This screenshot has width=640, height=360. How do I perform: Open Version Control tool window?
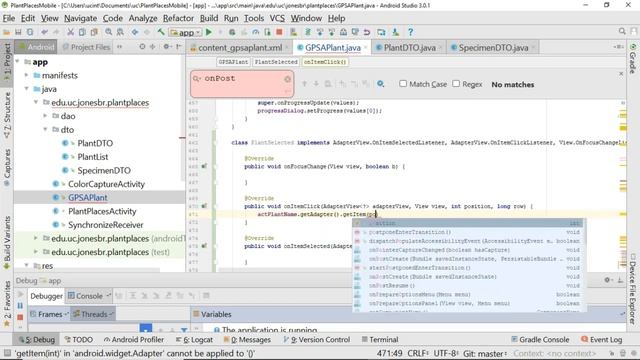[317, 339]
